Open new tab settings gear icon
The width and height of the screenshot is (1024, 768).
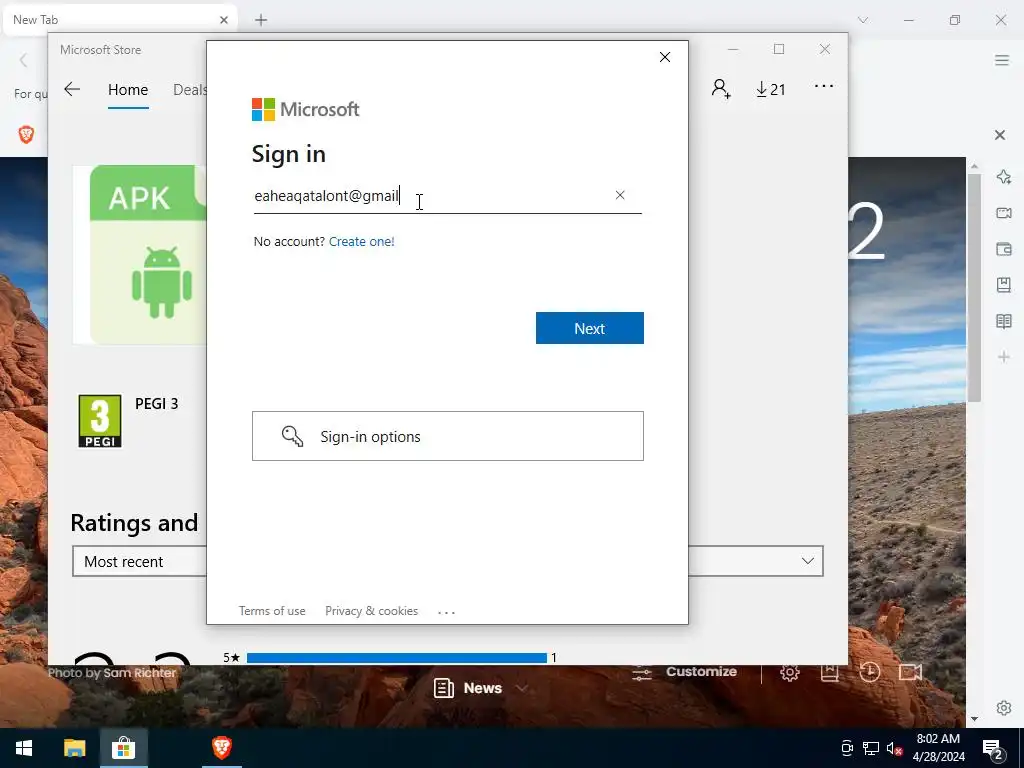[x=790, y=672]
